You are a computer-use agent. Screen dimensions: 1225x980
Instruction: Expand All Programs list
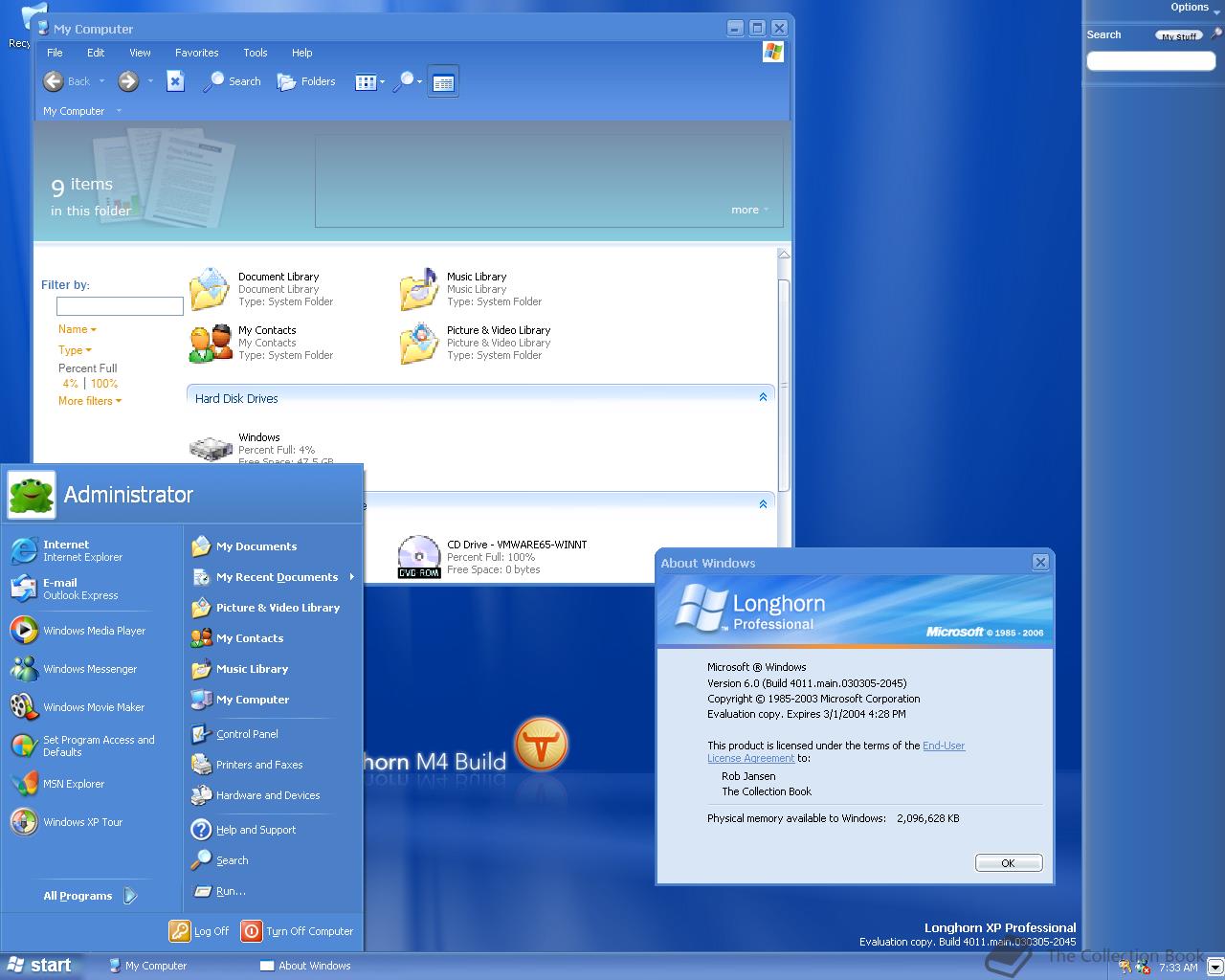click(x=91, y=896)
